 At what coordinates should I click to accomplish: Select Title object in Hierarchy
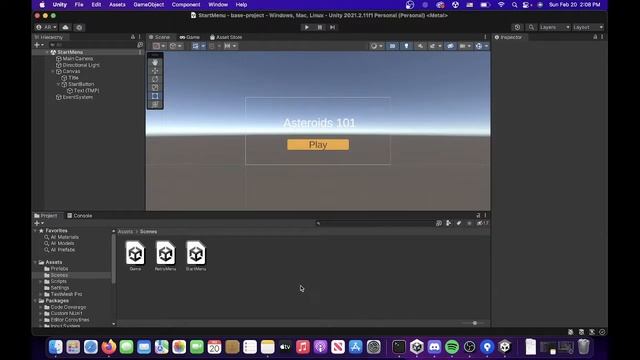[x=73, y=78]
